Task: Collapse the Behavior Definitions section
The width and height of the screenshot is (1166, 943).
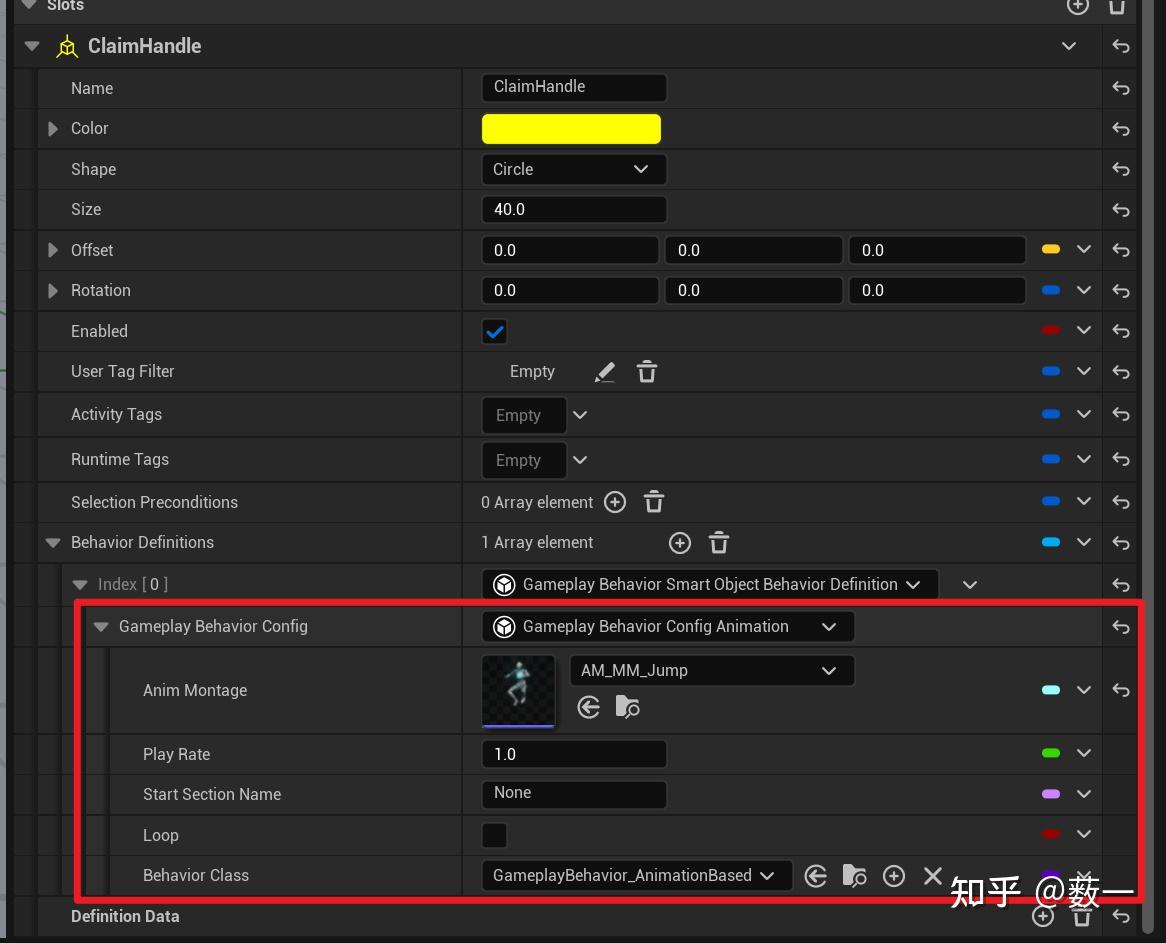Action: (53, 543)
